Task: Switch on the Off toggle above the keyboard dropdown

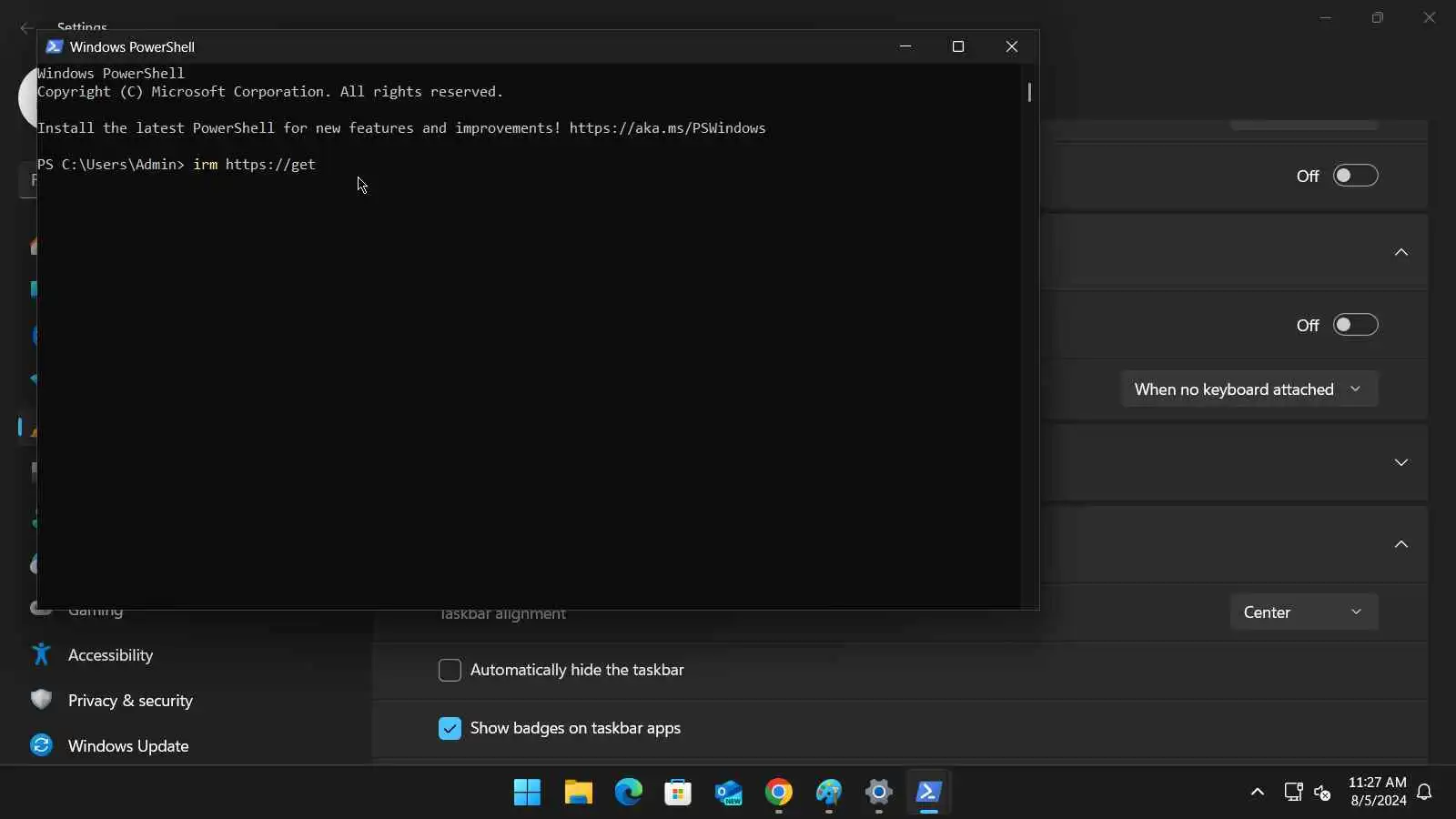Action: [1356, 325]
